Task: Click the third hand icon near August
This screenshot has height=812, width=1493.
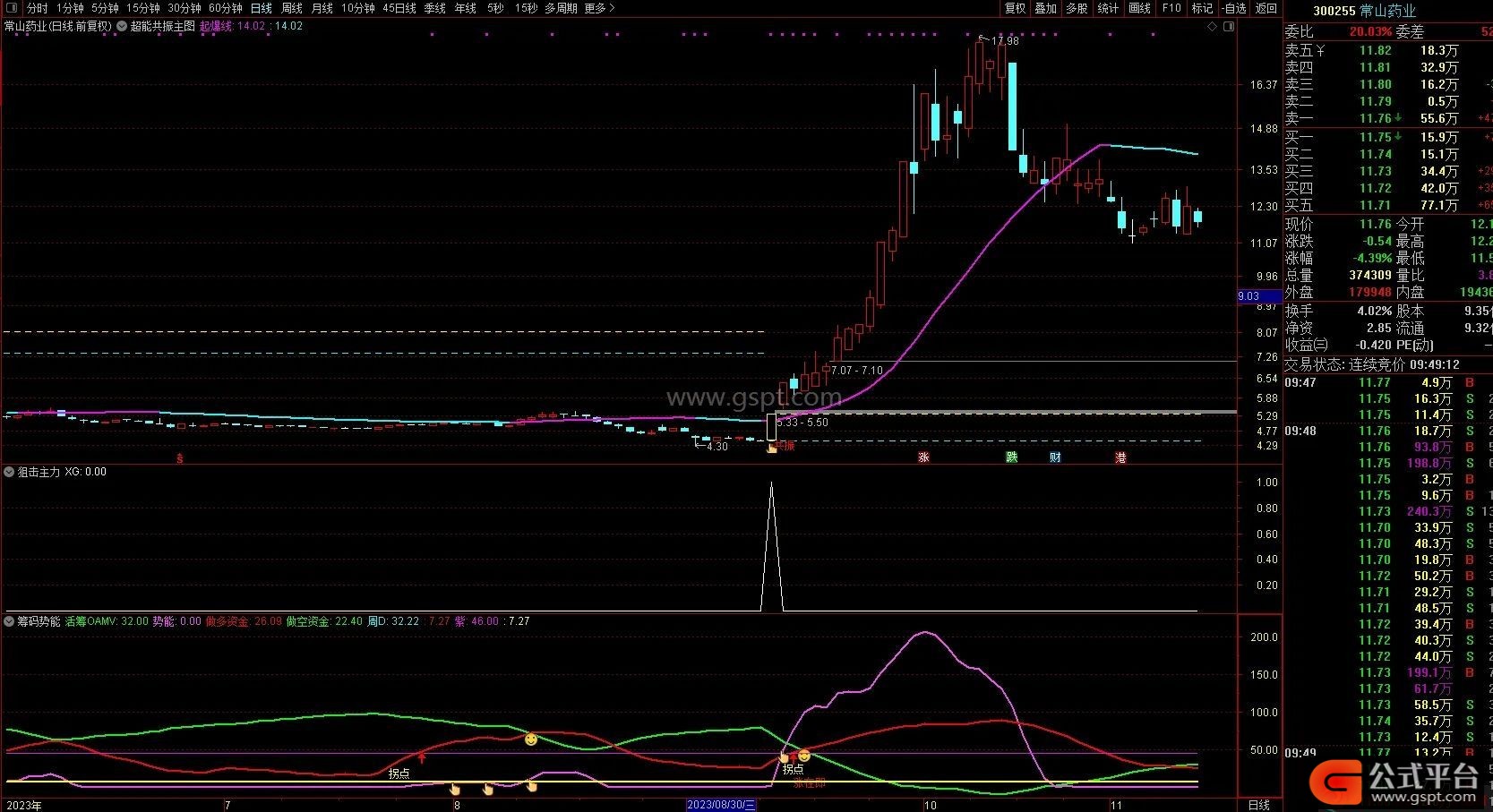Action: pyautogui.click(x=532, y=787)
